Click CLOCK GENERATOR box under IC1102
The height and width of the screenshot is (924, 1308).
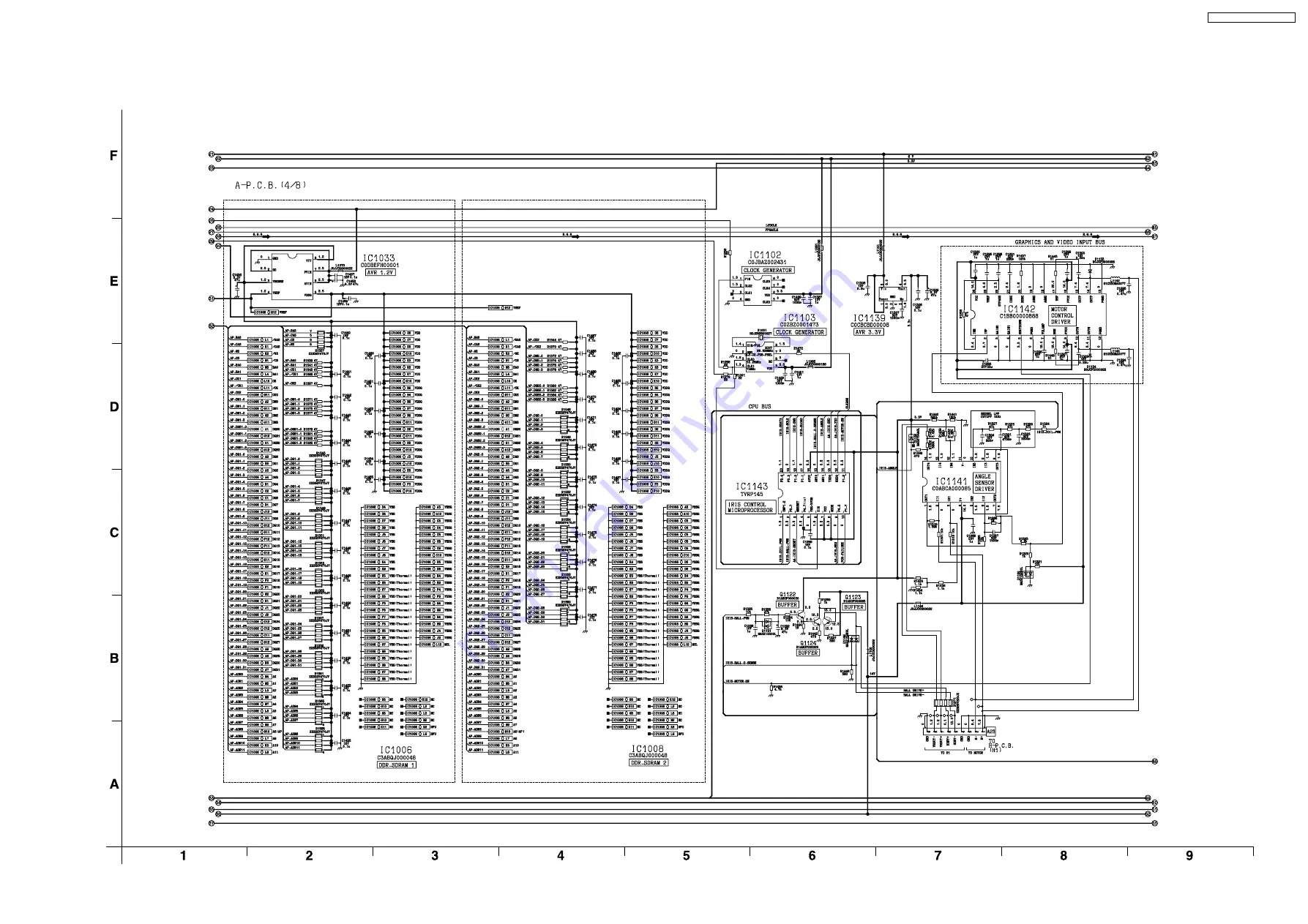point(768,270)
